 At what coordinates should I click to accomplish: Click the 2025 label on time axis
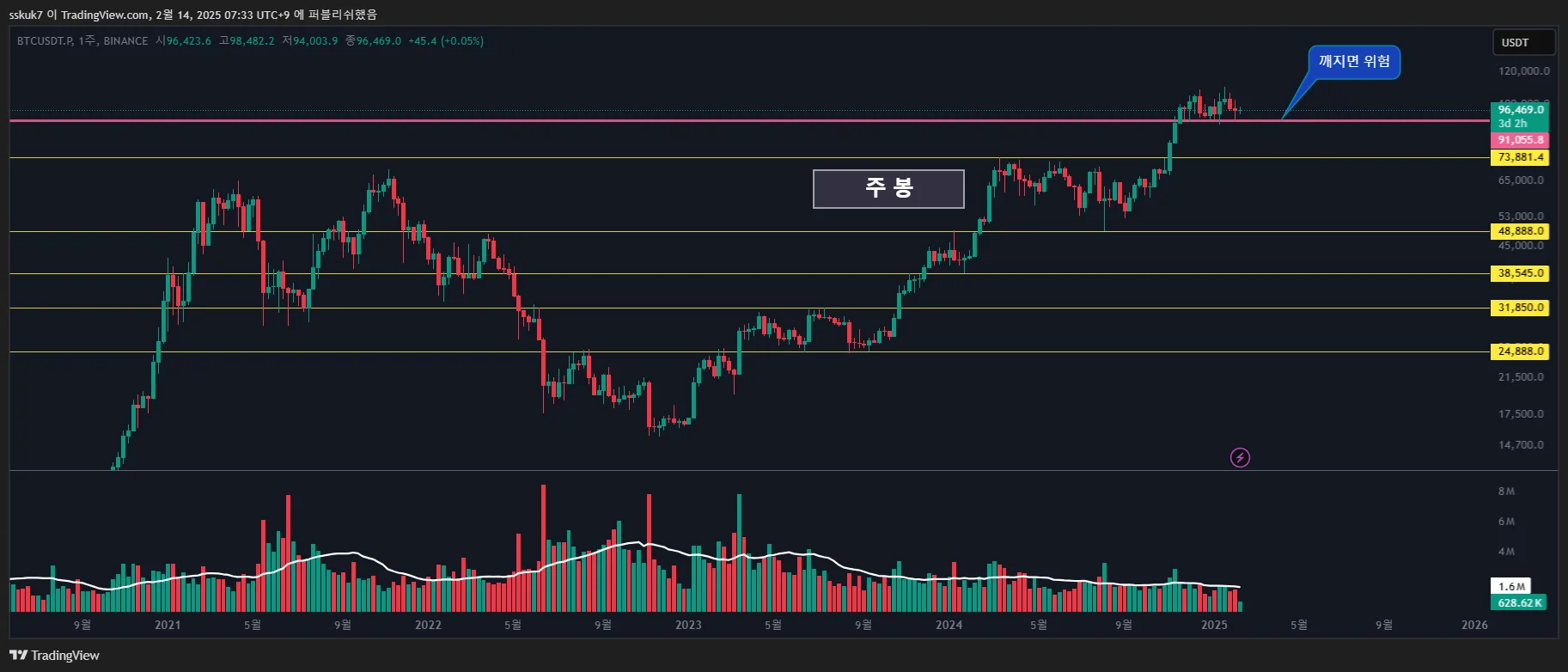click(1214, 625)
